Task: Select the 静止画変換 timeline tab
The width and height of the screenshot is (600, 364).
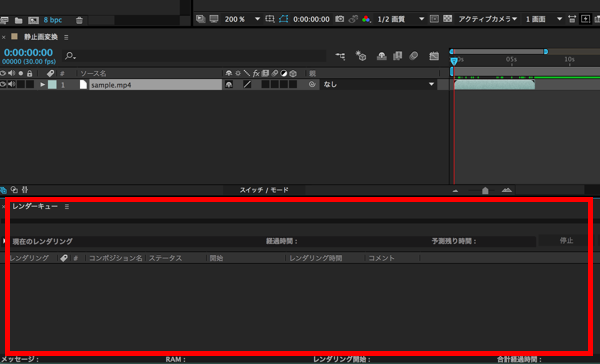Action: click(x=41, y=37)
